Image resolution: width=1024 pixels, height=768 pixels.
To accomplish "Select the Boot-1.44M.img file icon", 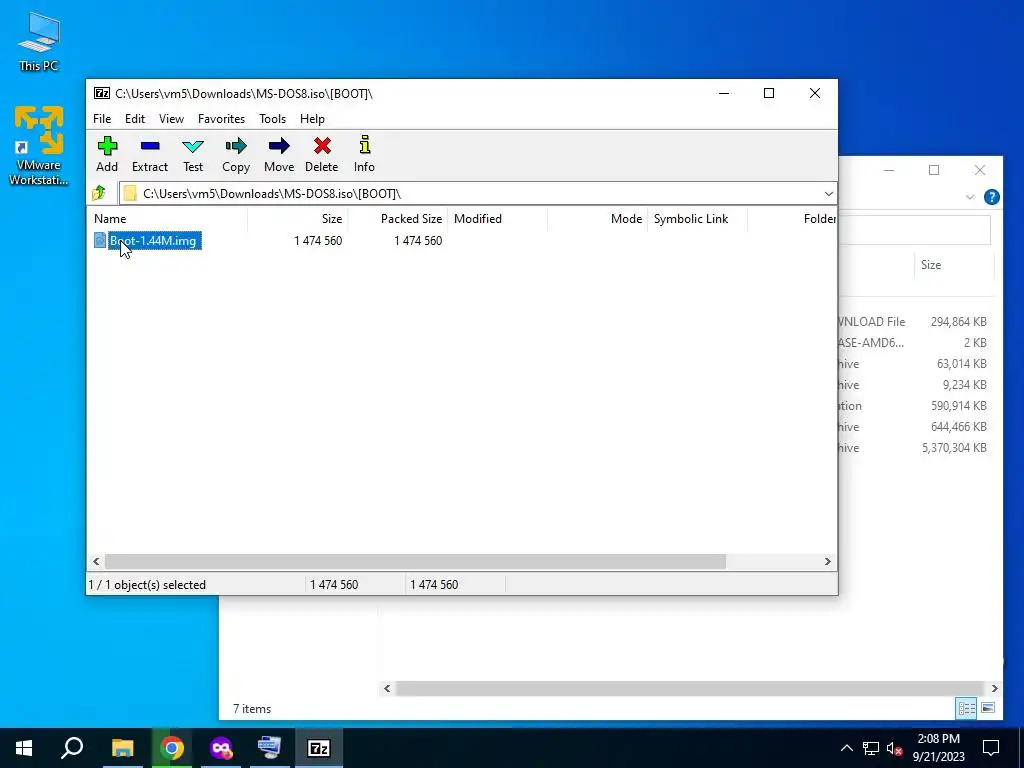I will tap(100, 240).
